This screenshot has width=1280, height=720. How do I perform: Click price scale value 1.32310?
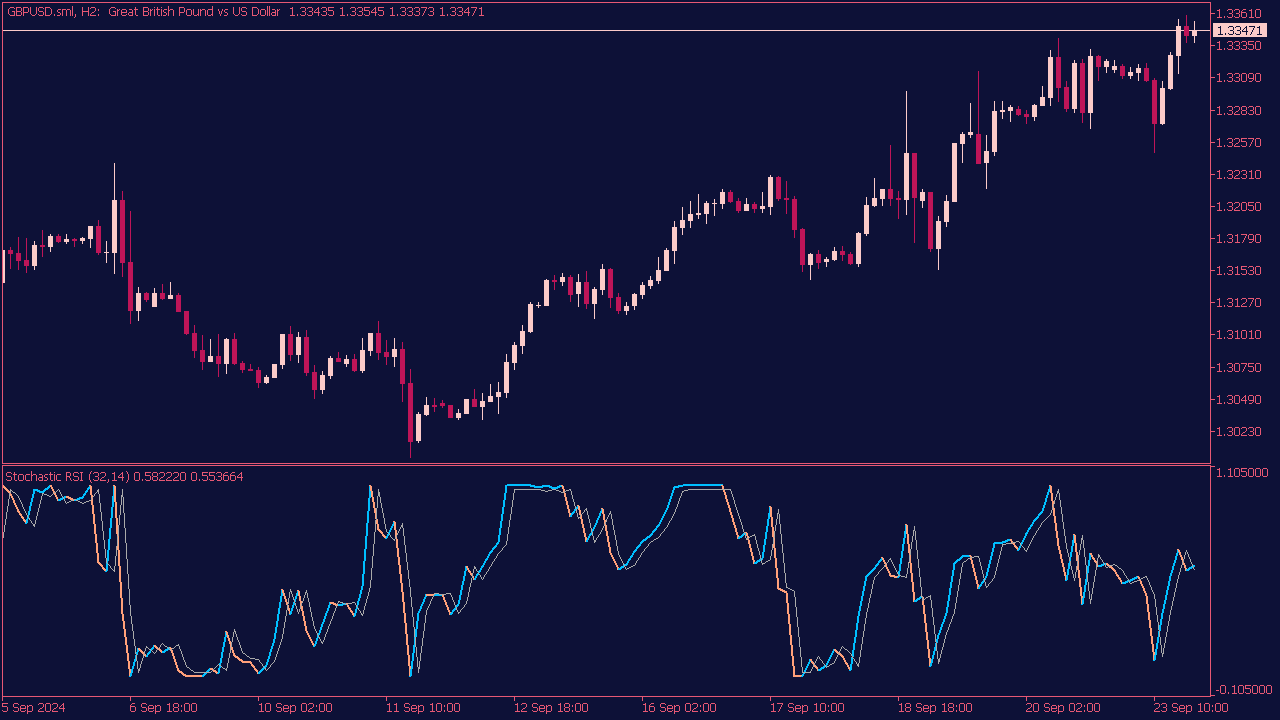pos(1240,174)
